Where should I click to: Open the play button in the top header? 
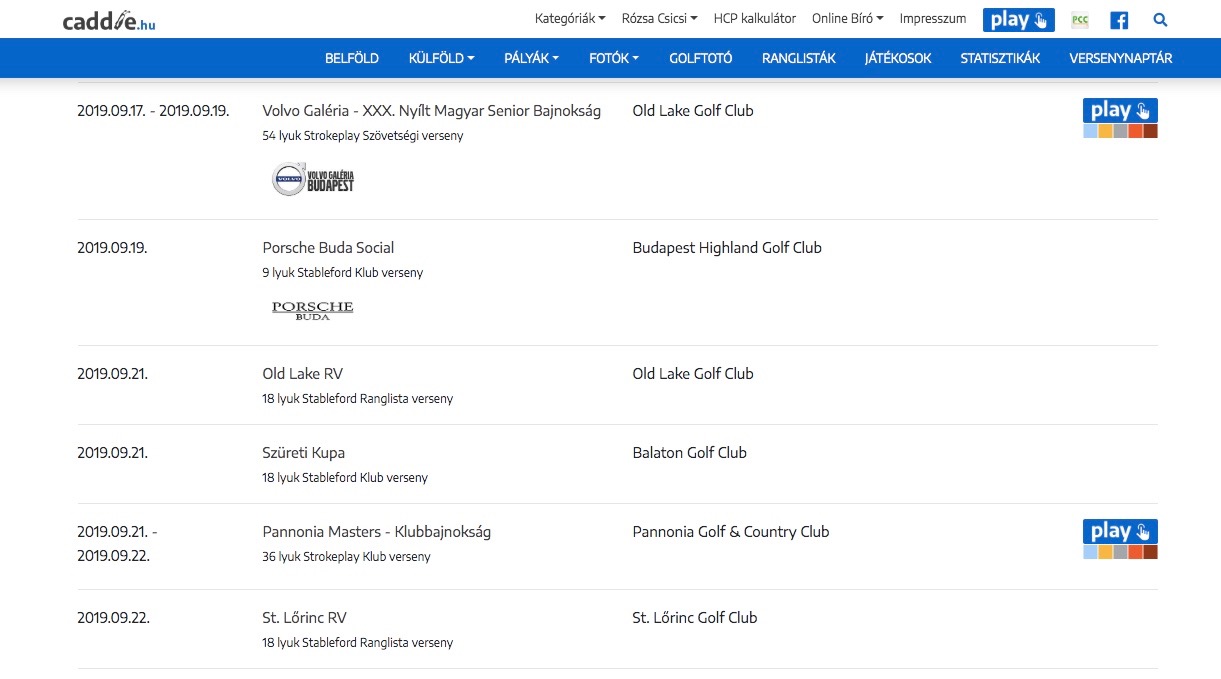(x=1018, y=20)
